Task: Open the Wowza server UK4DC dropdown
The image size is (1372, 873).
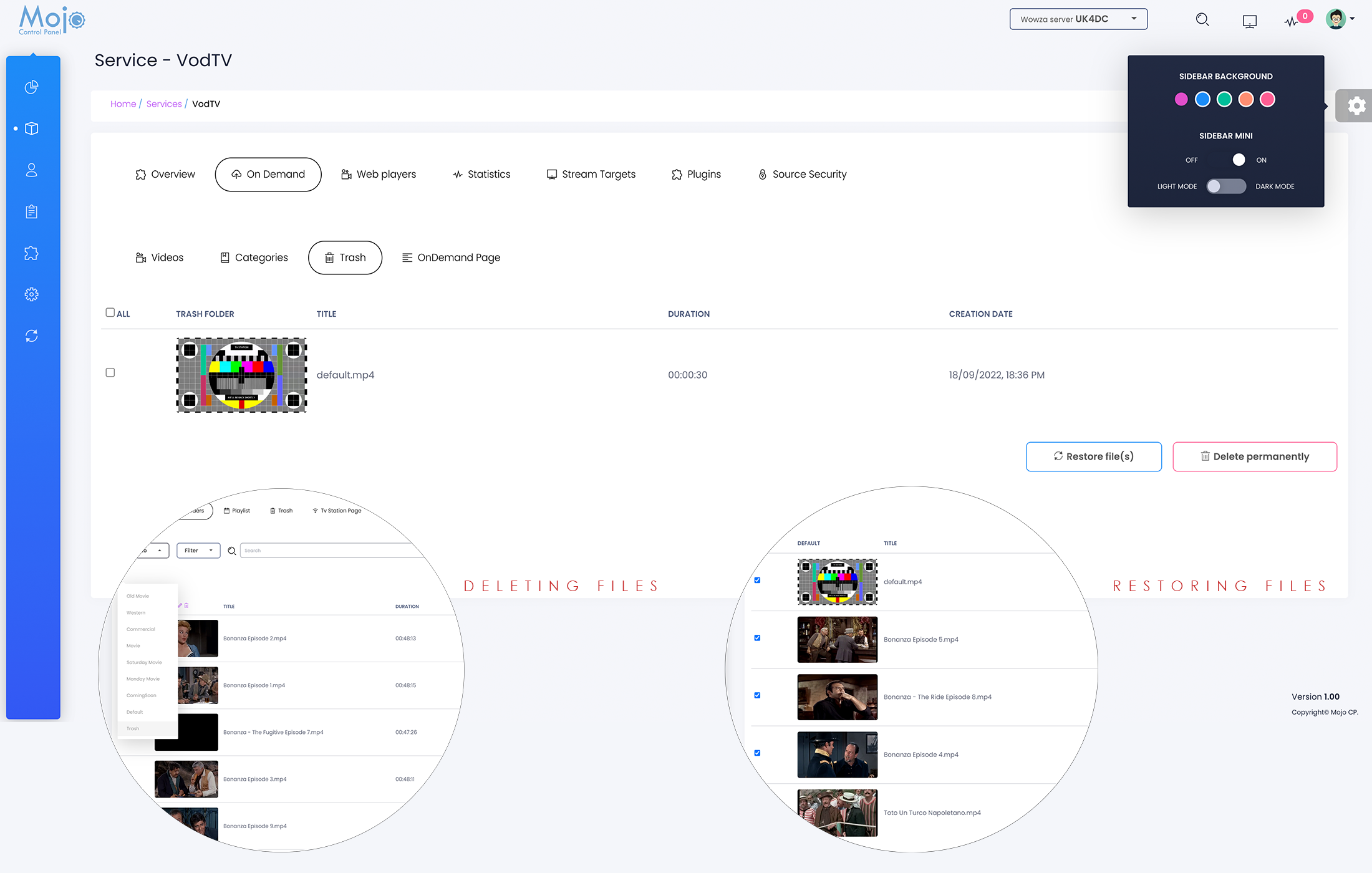Action: coord(1078,19)
